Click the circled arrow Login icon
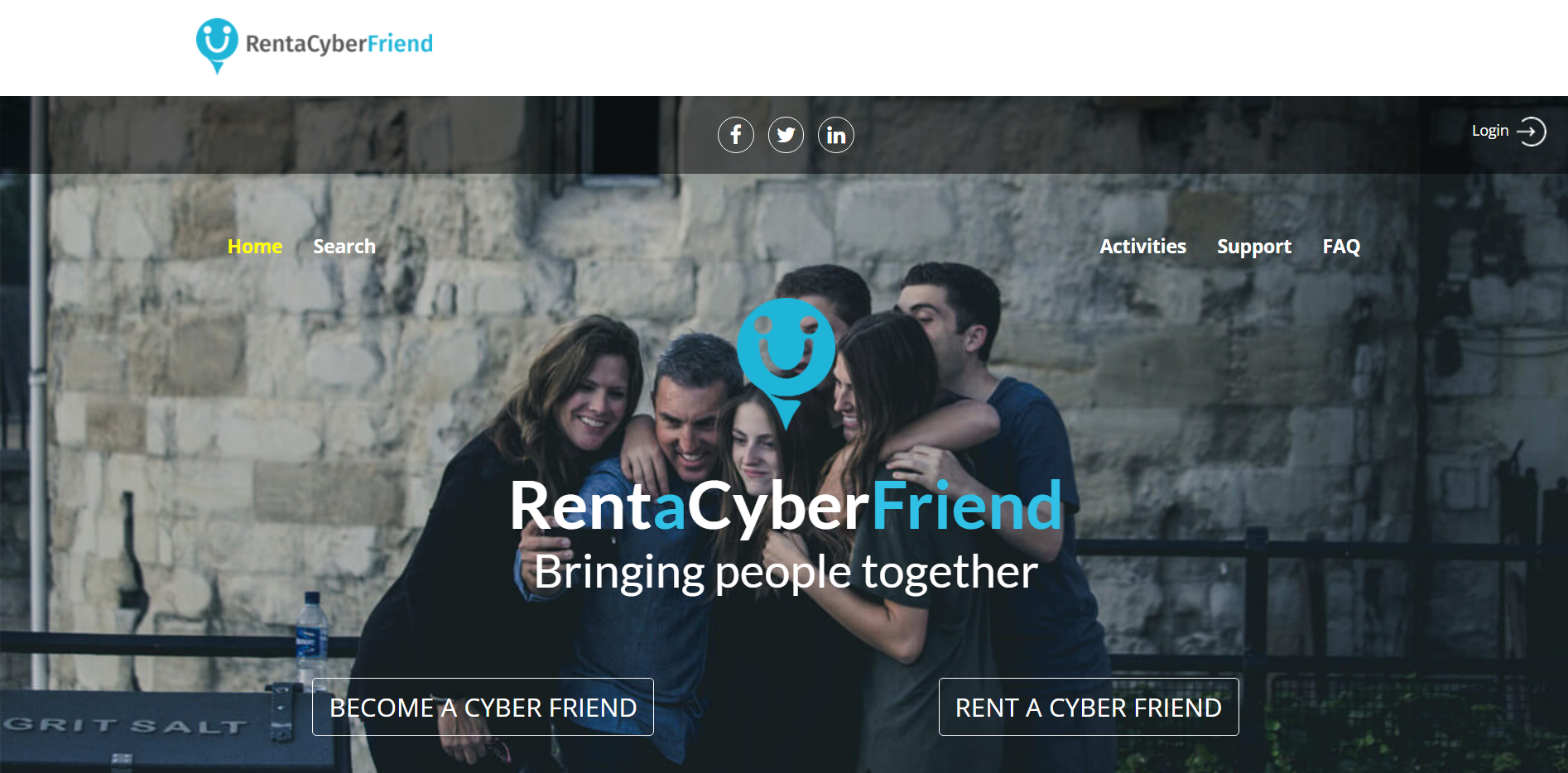The image size is (1568, 773). click(x=1532, y=132)
